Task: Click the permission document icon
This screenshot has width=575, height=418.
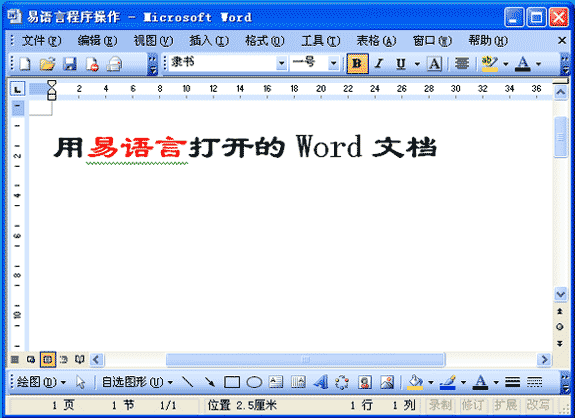Action: pyautogui.click(x=92, y=64)
